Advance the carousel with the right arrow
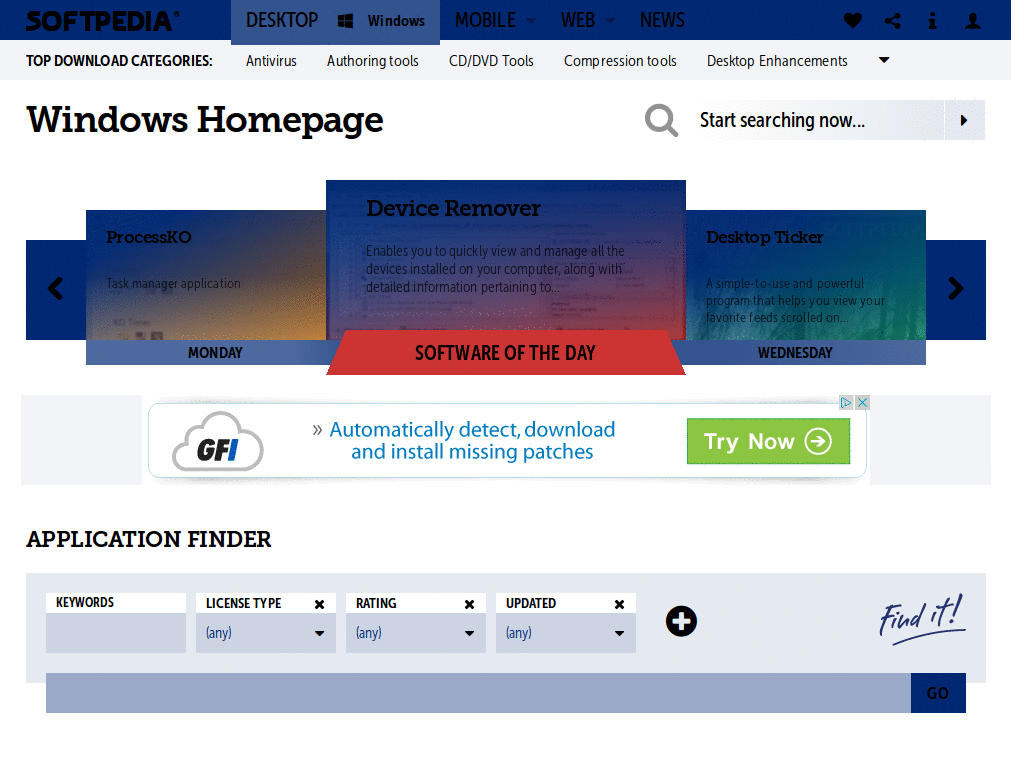This screenshot has width=1024, height=768. click(x=956, y=288)
